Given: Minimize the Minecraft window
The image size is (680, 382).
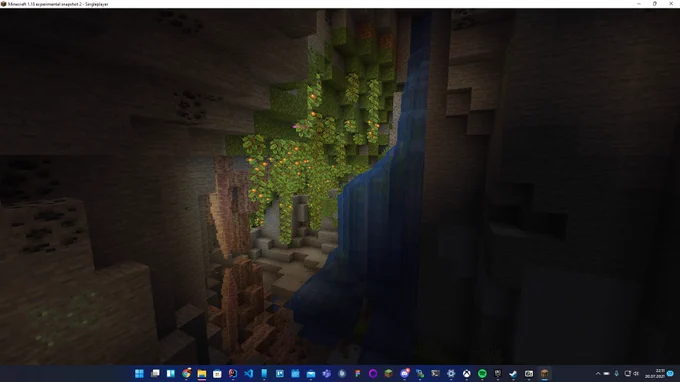Looking at the screenshot, I should pos(639,4).
